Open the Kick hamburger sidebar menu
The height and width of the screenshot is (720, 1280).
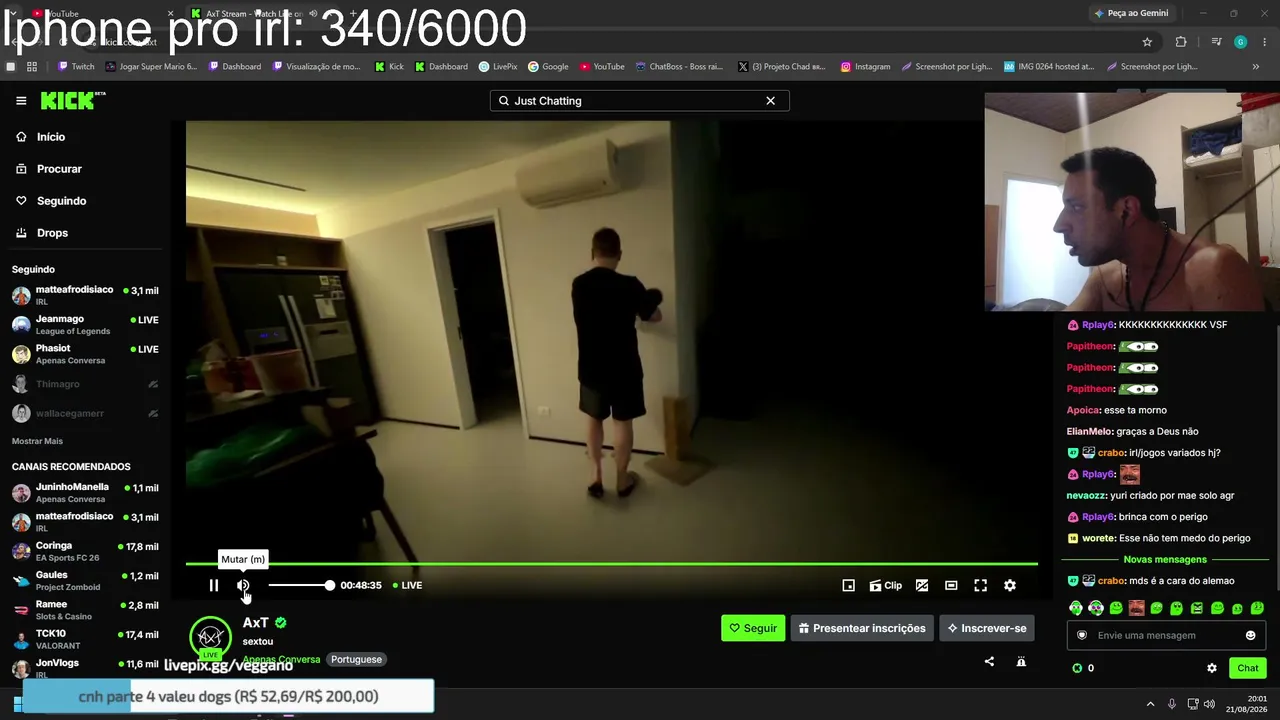[x=21, y=100]
